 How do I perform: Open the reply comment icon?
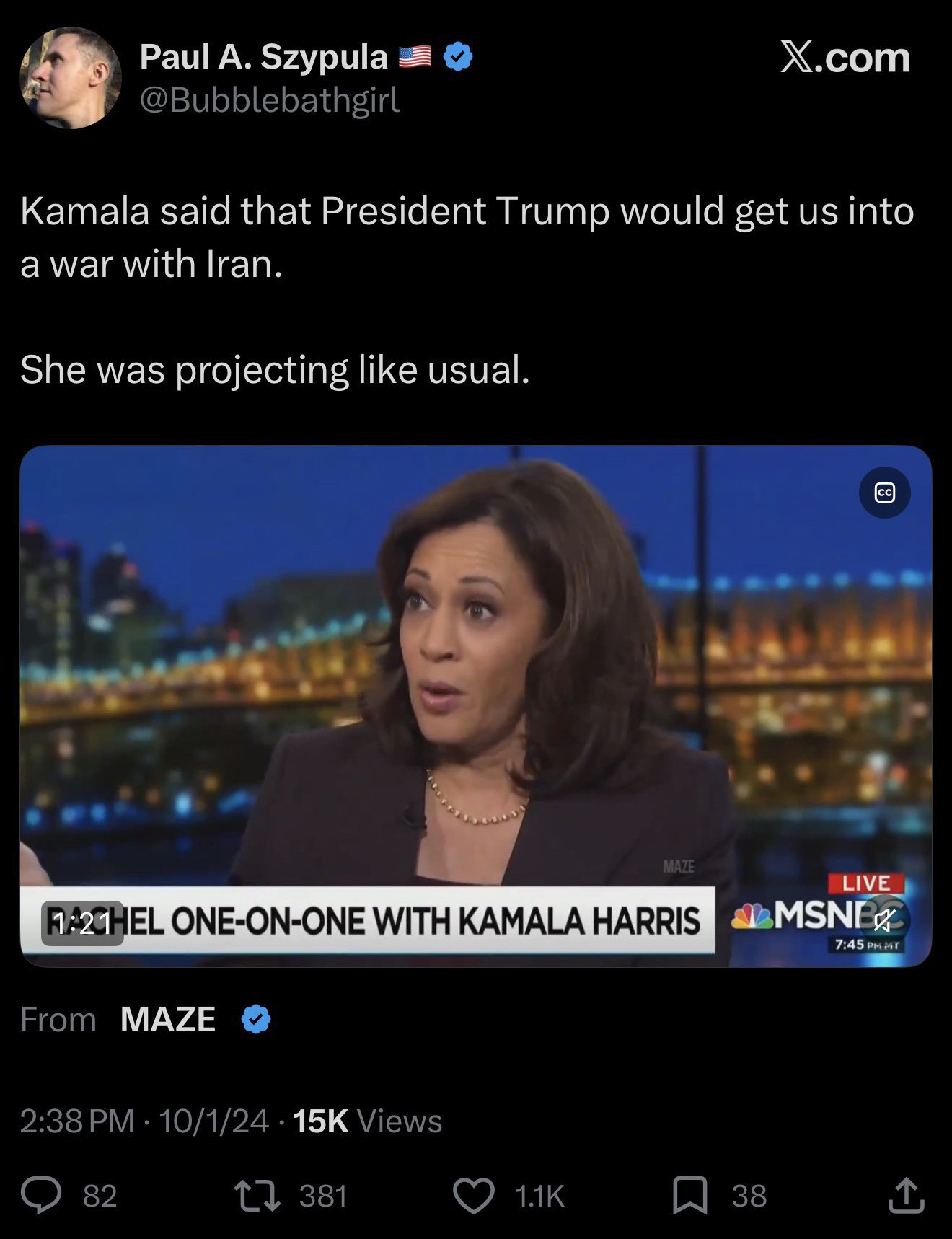tap(41, 1196)
